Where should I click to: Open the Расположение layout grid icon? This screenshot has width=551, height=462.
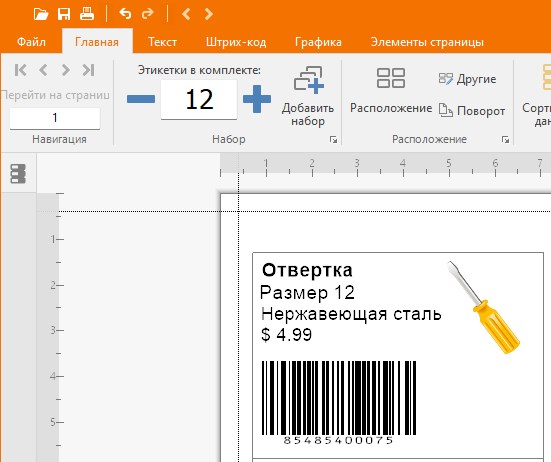[x=391, y=78]
